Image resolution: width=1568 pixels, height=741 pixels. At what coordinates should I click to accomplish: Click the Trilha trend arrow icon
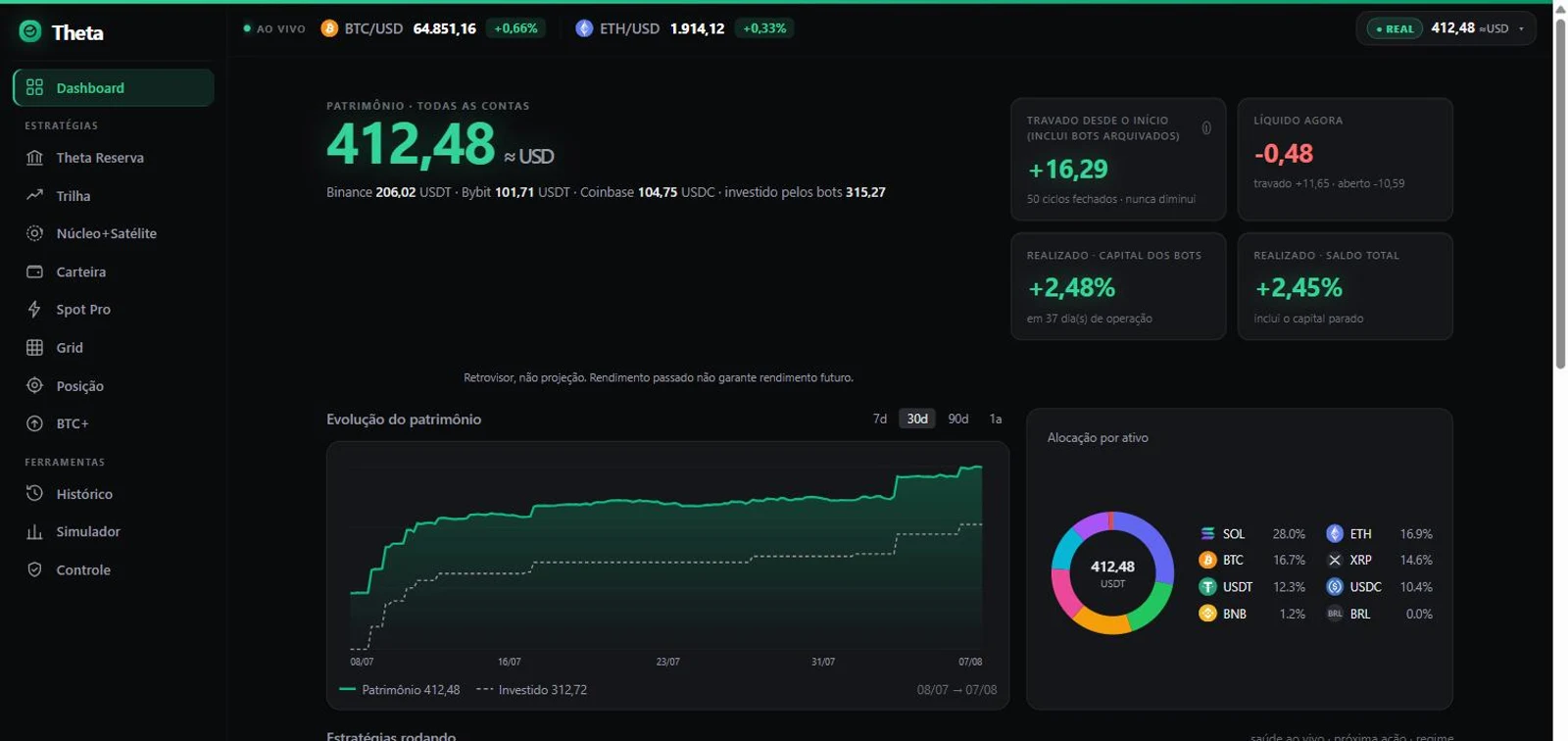pyautogui.click(x=34, y=195)
